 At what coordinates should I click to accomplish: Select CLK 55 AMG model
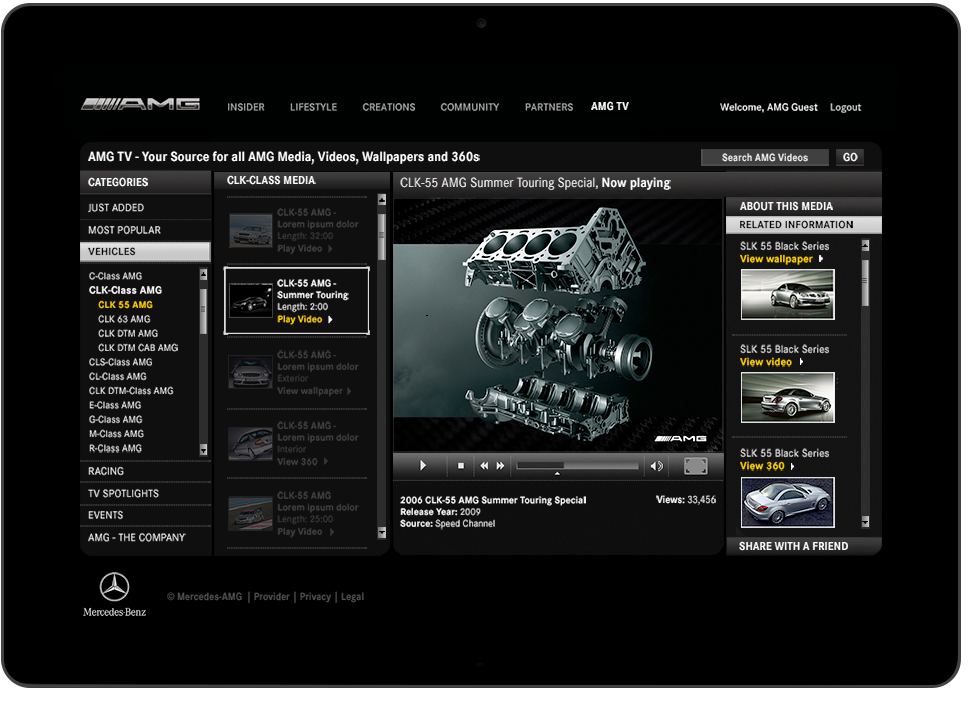tap(125, 305)
